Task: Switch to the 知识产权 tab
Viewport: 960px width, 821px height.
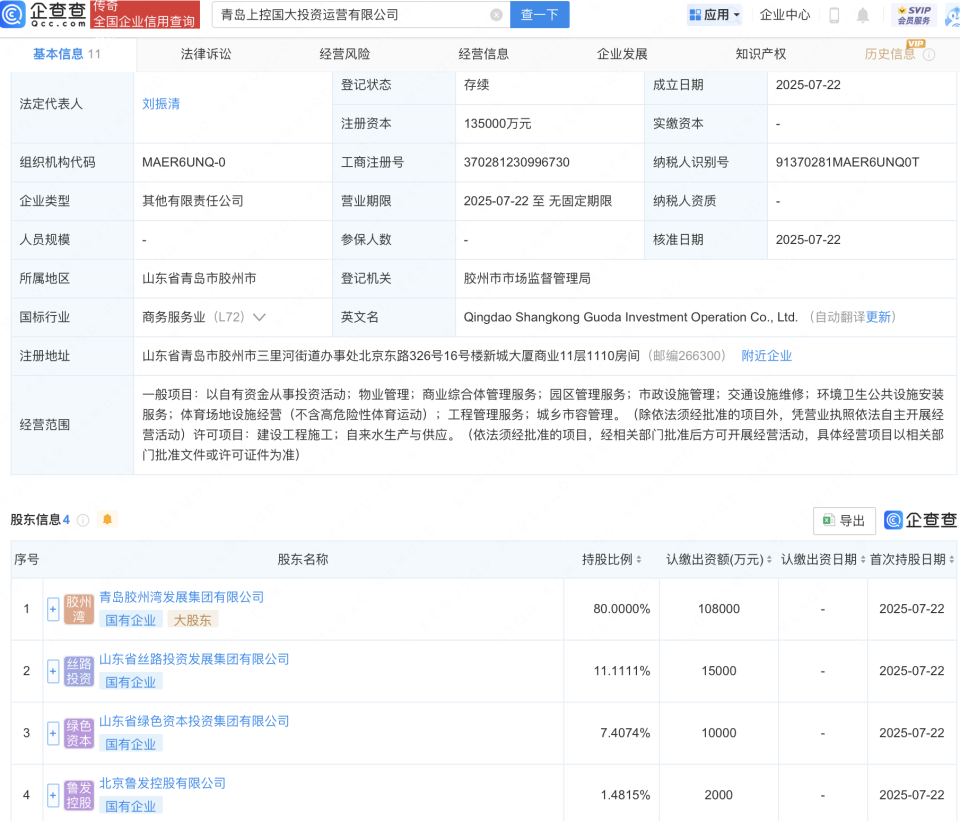Action: (760, 54)
